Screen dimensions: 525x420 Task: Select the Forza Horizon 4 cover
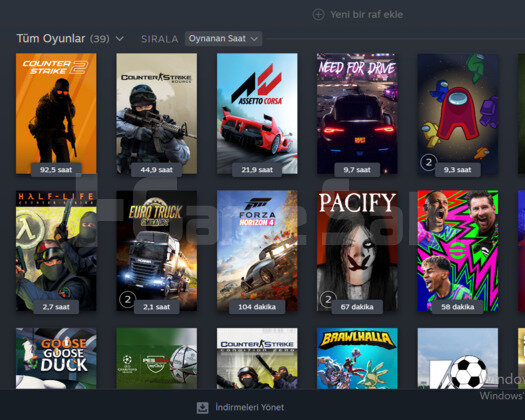257,251
